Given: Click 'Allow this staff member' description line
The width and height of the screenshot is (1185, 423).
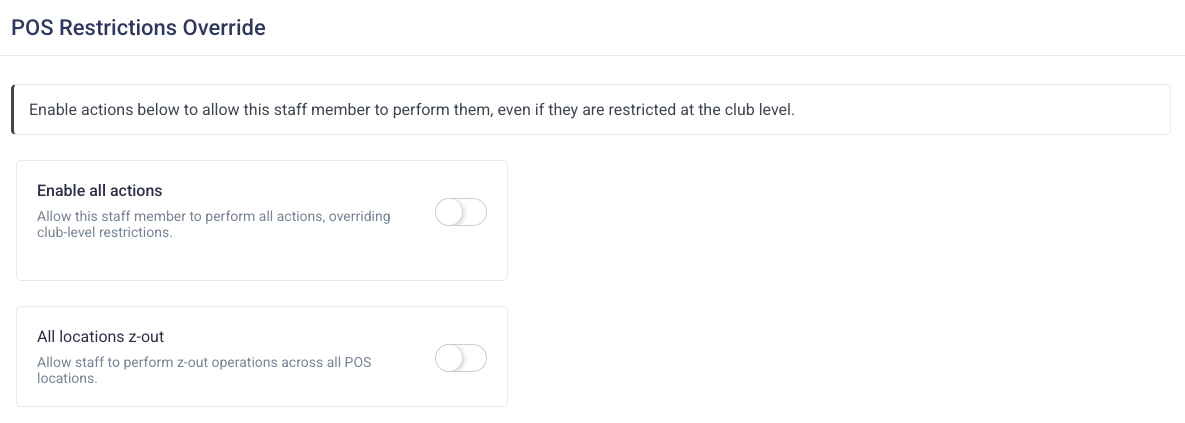Looking at the screenshot, I should [x=120, y=216].
